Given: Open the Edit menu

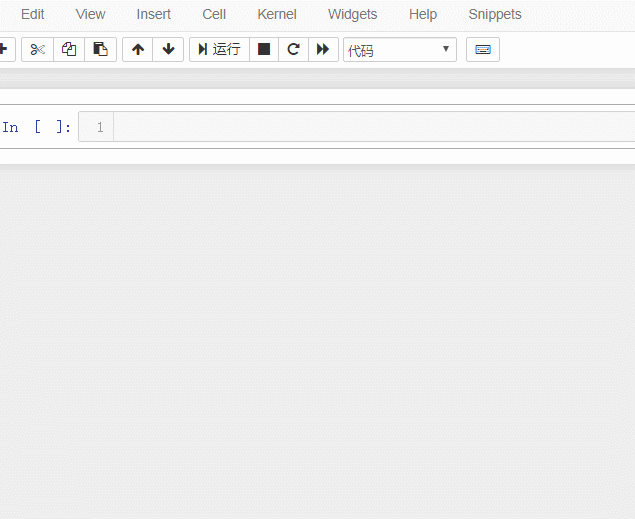Looking at the screenshot, I should click(32, 15).
